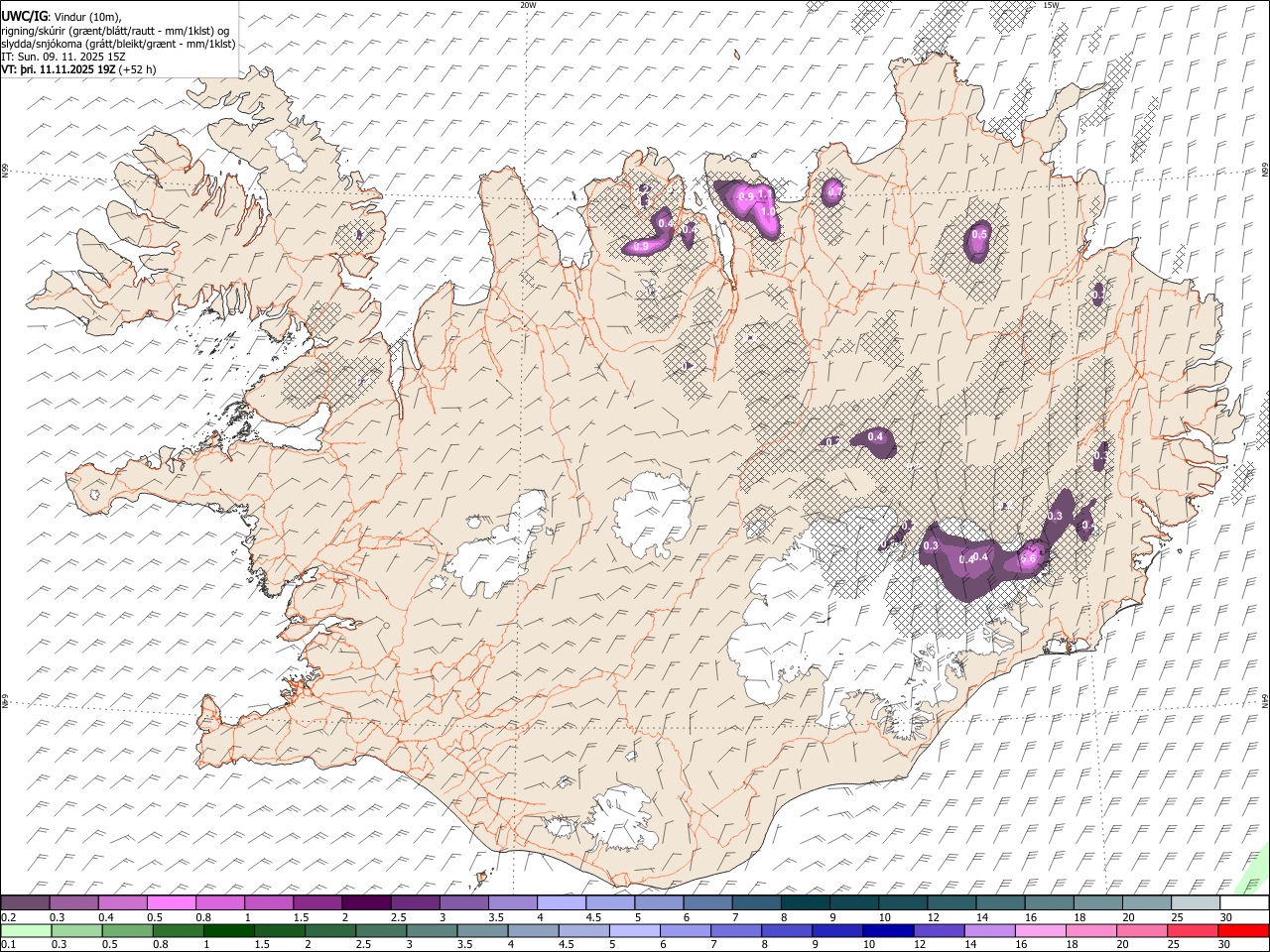Click the pale grey snow swatch labeled 25

1196,903
